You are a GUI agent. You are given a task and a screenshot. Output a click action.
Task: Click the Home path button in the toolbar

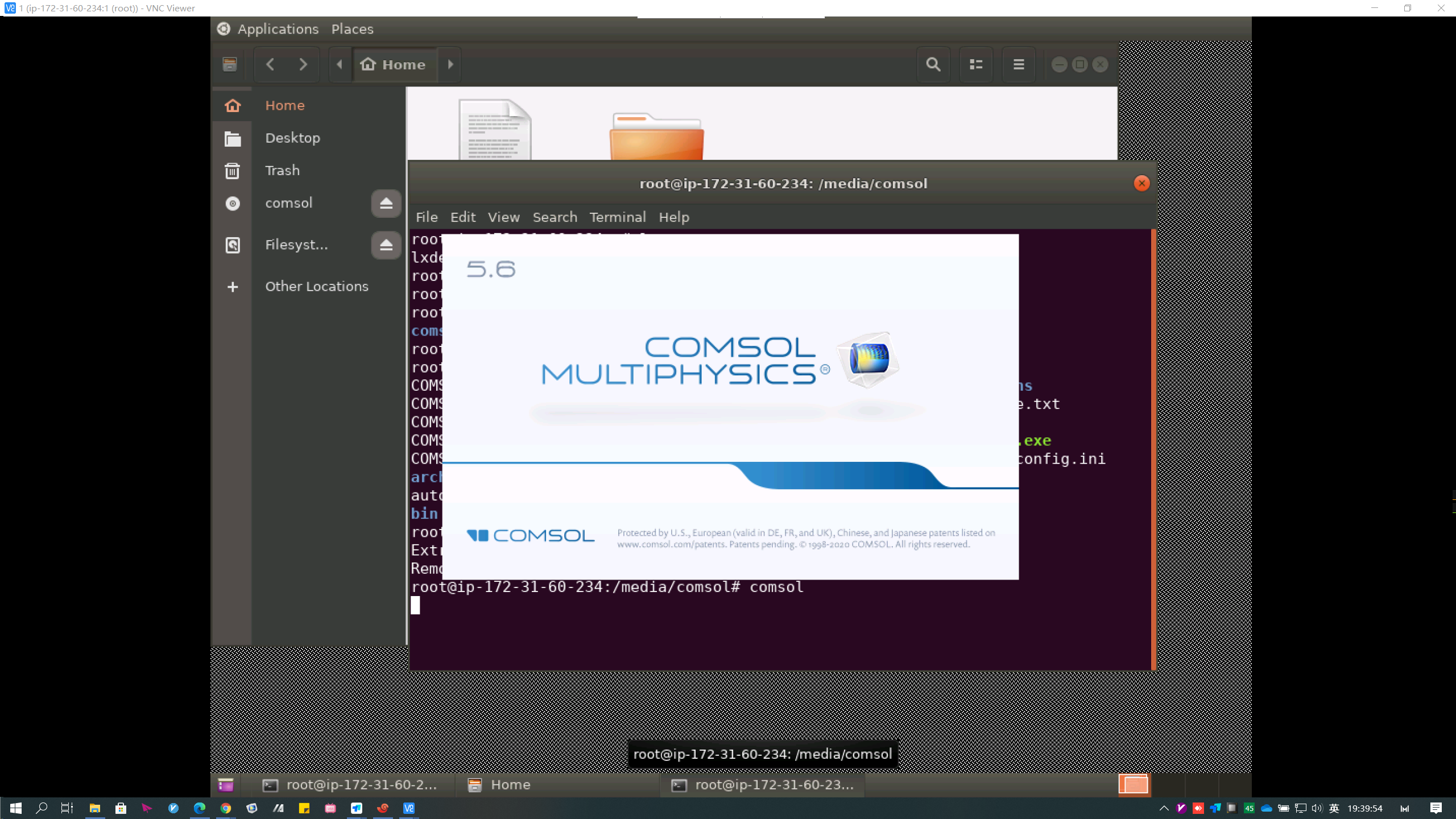(394, 64)
